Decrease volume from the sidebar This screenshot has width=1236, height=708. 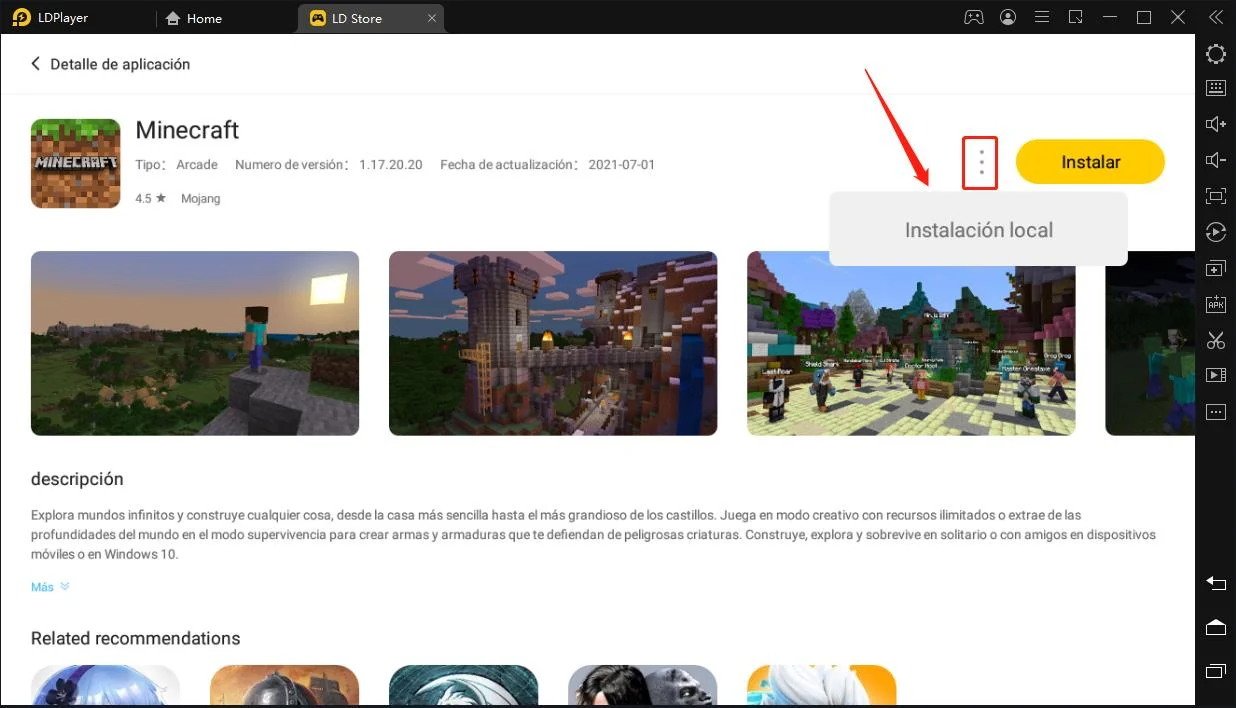(1216, 160)
